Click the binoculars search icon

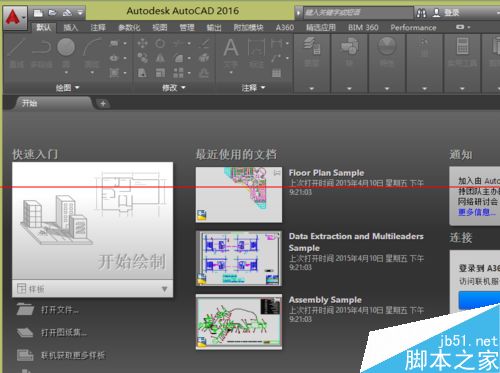(x=421, y=13)
